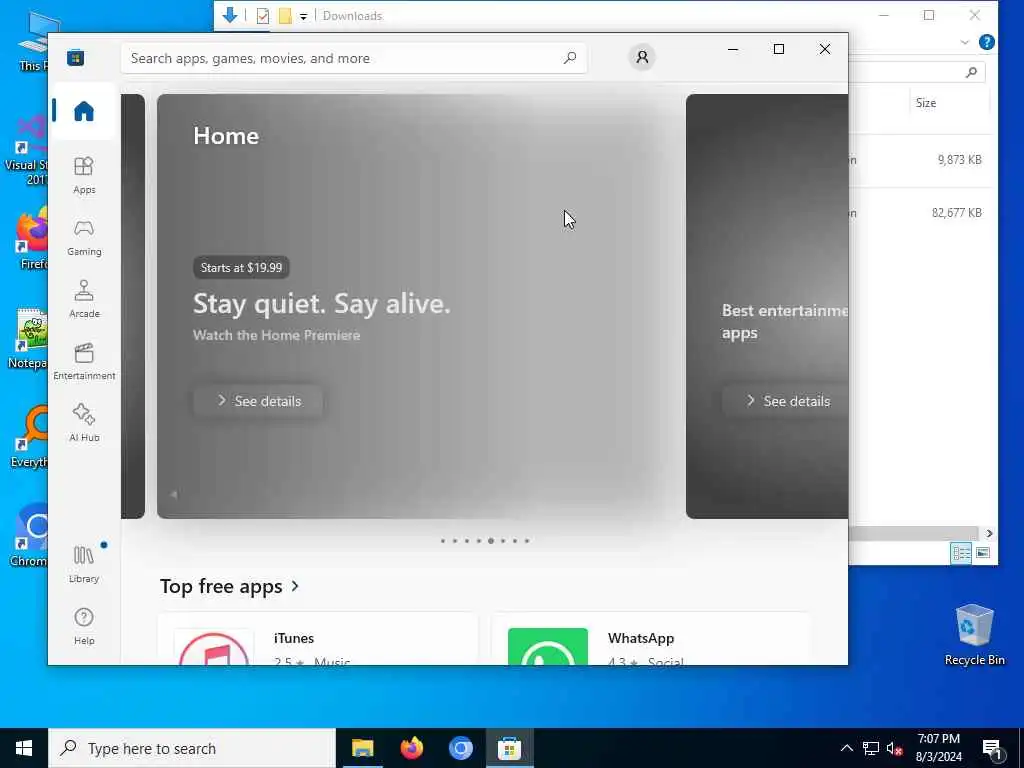Click search magnifier in Downloads window
The image size is (1024, 768).
point(971,72)
